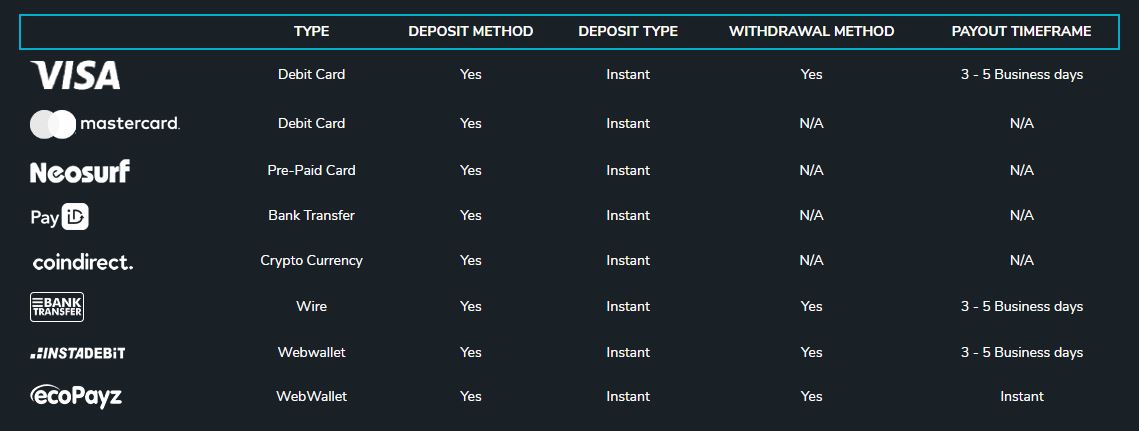1139x431 pixels.
Task: Click withdrawal method Yes in VISA row
Action: (811, 74)
